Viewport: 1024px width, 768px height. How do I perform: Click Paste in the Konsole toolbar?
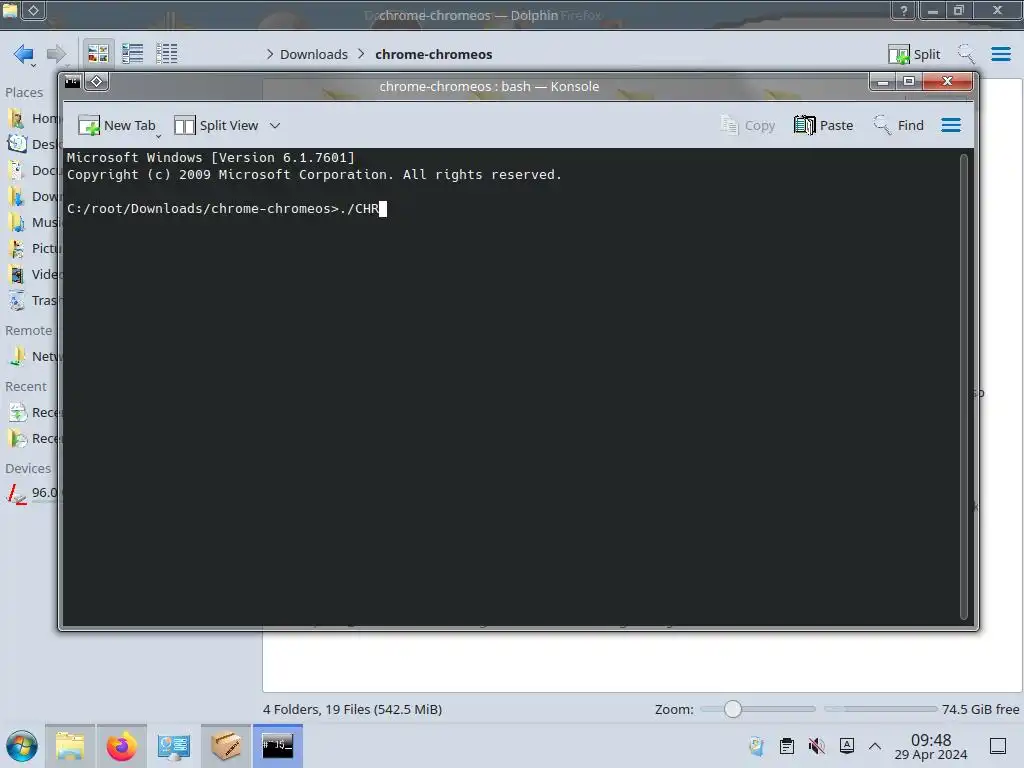tap(824, 125)
